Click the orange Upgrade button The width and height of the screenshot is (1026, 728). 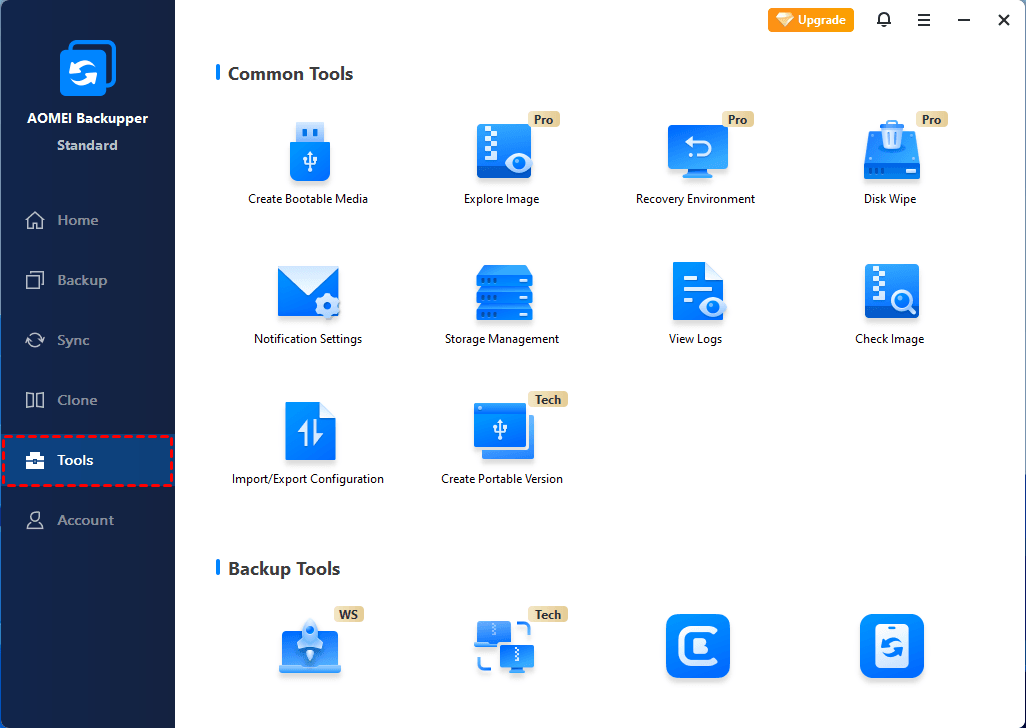coord(811,20)
